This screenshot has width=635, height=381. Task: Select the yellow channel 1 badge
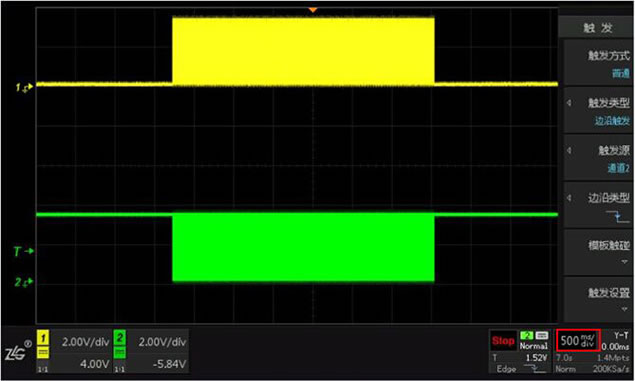pos(43,338)
